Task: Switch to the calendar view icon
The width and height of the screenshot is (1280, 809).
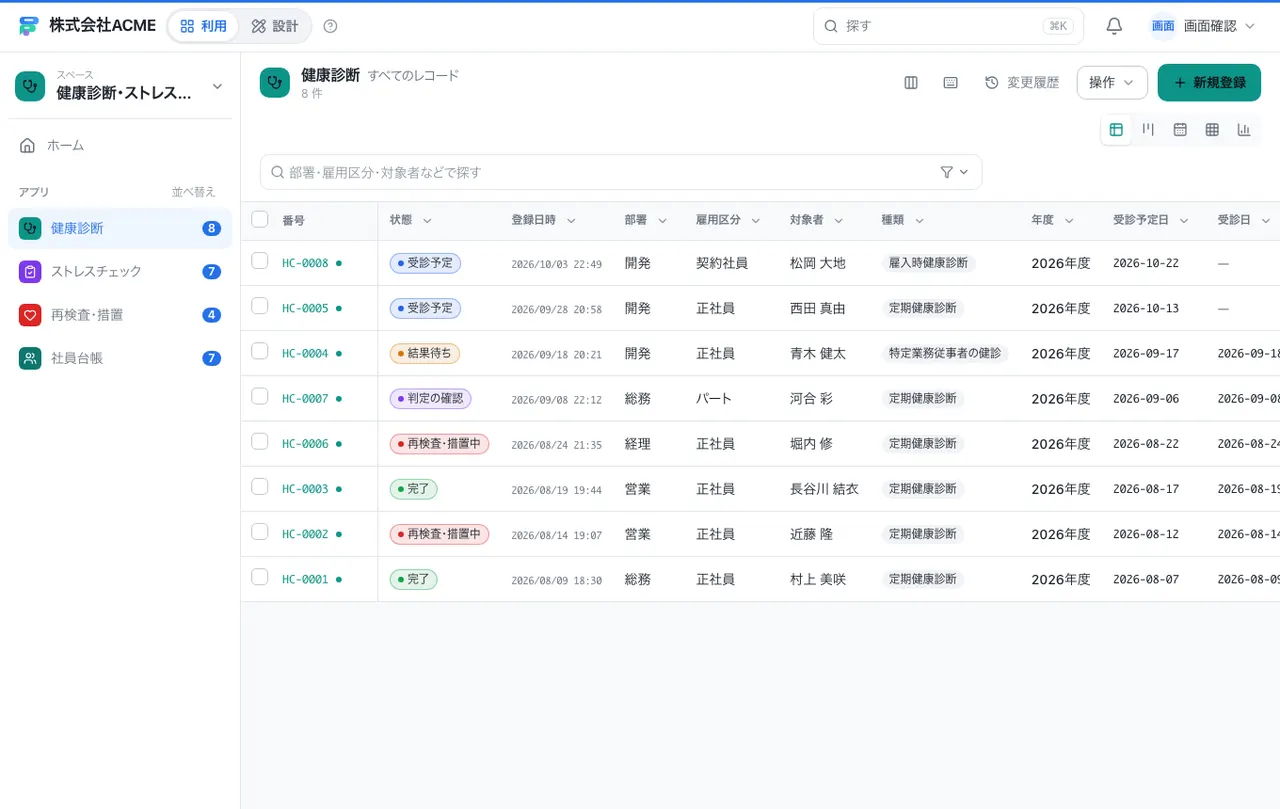Action: (x=1180, y=129)
